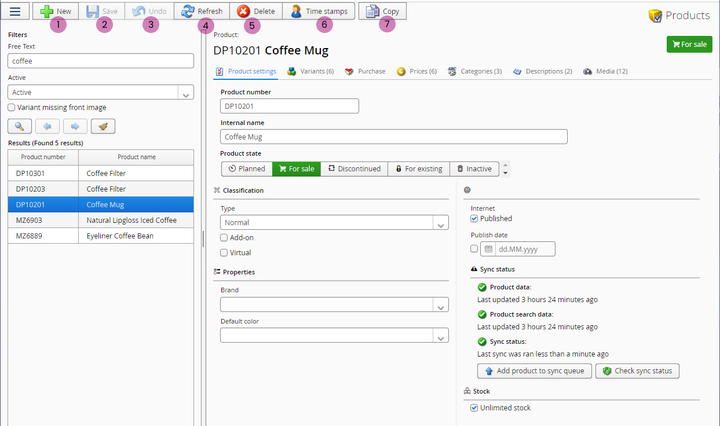Screen dimensions: 720x426
Task: Go to next result with right arrow
Action: tap(75, 126)
